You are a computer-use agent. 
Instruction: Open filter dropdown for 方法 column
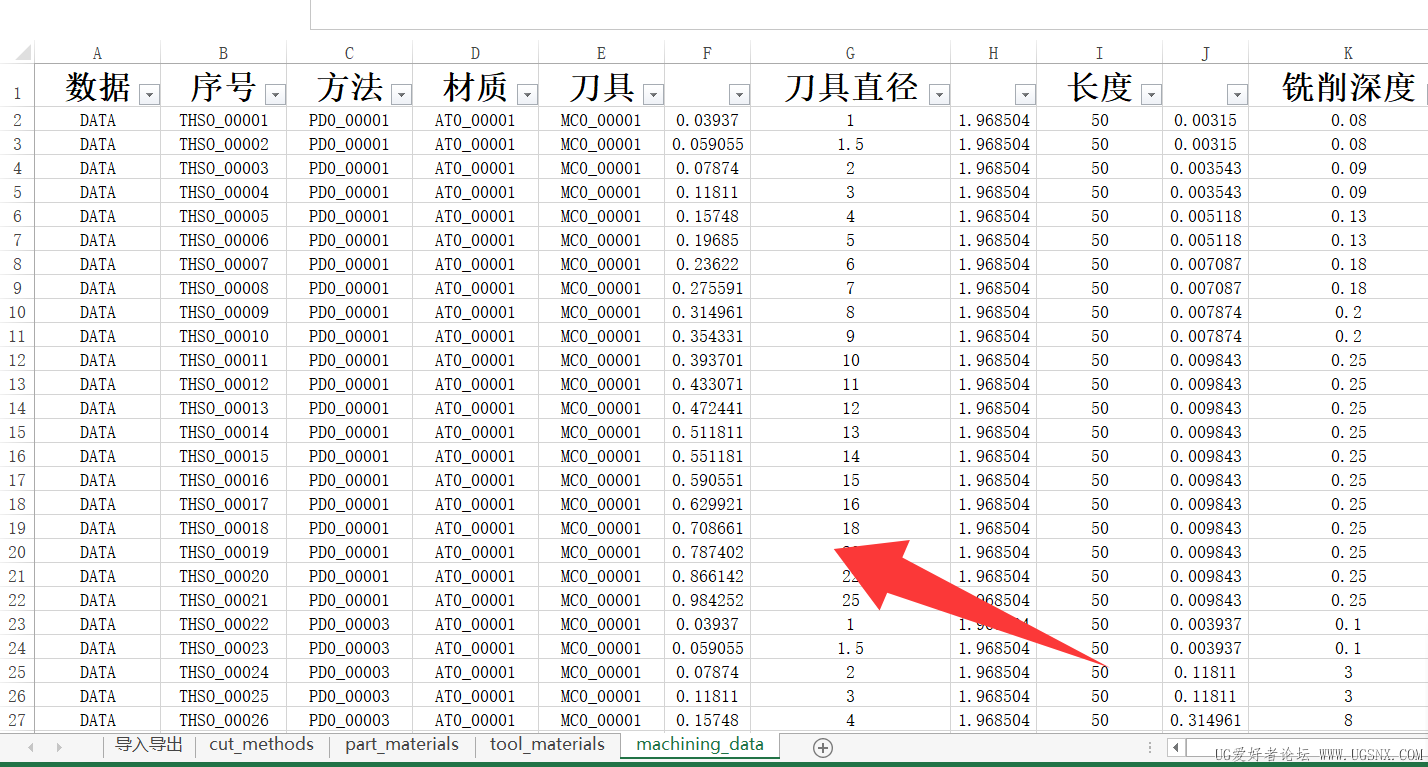point(401,94)
